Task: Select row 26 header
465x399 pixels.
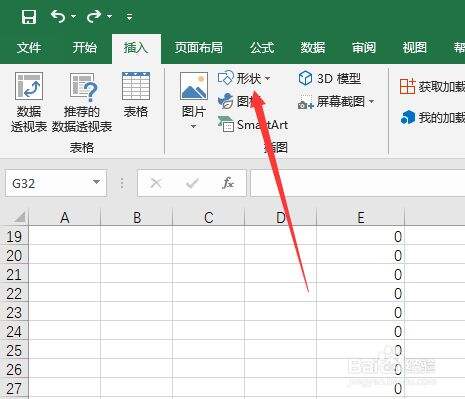Action: tap(14, 370)
